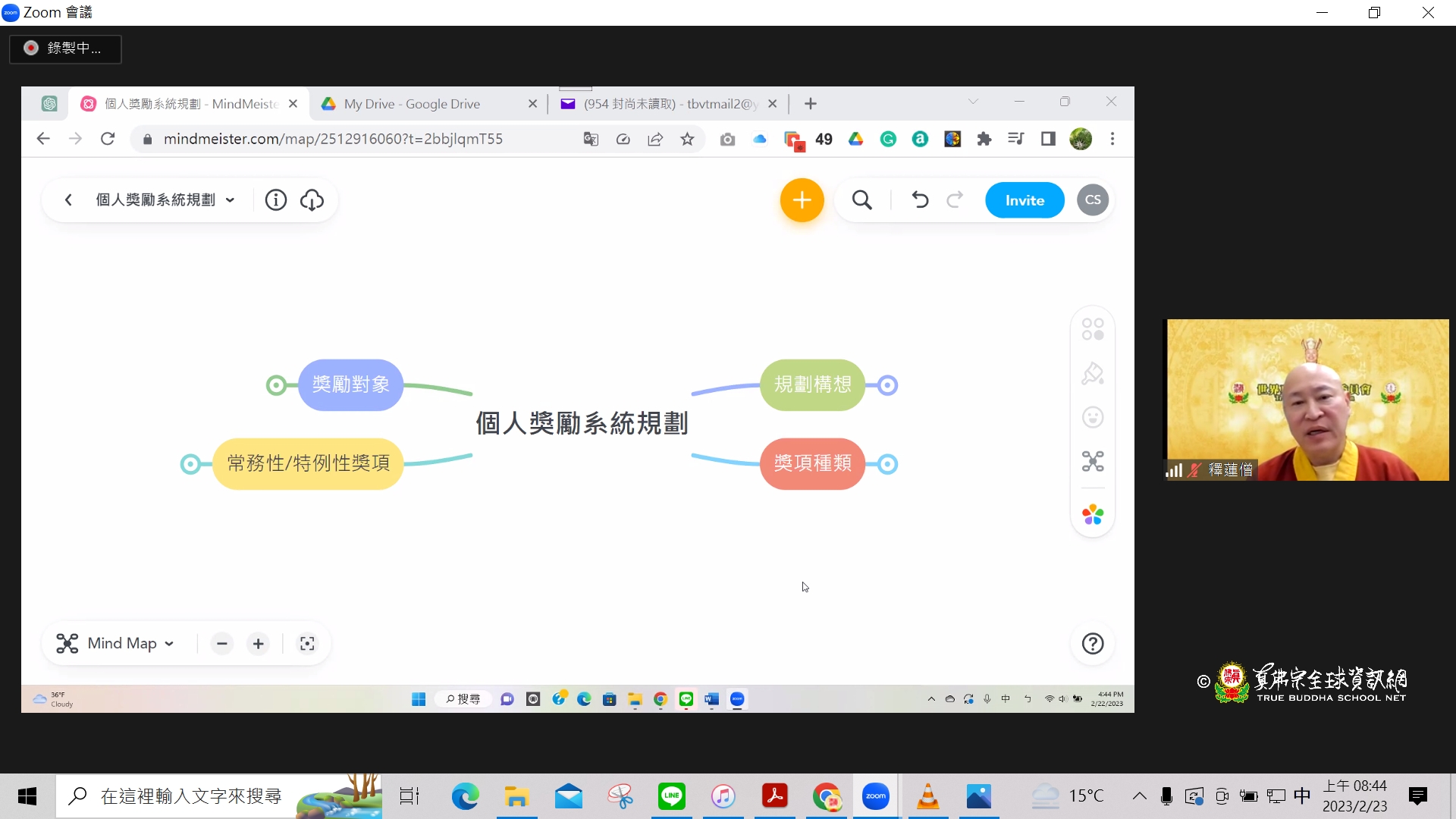Viewport: 1456px width, 819px height.
Task: Click the undo arrow icon
Action: tap(920, 200)
